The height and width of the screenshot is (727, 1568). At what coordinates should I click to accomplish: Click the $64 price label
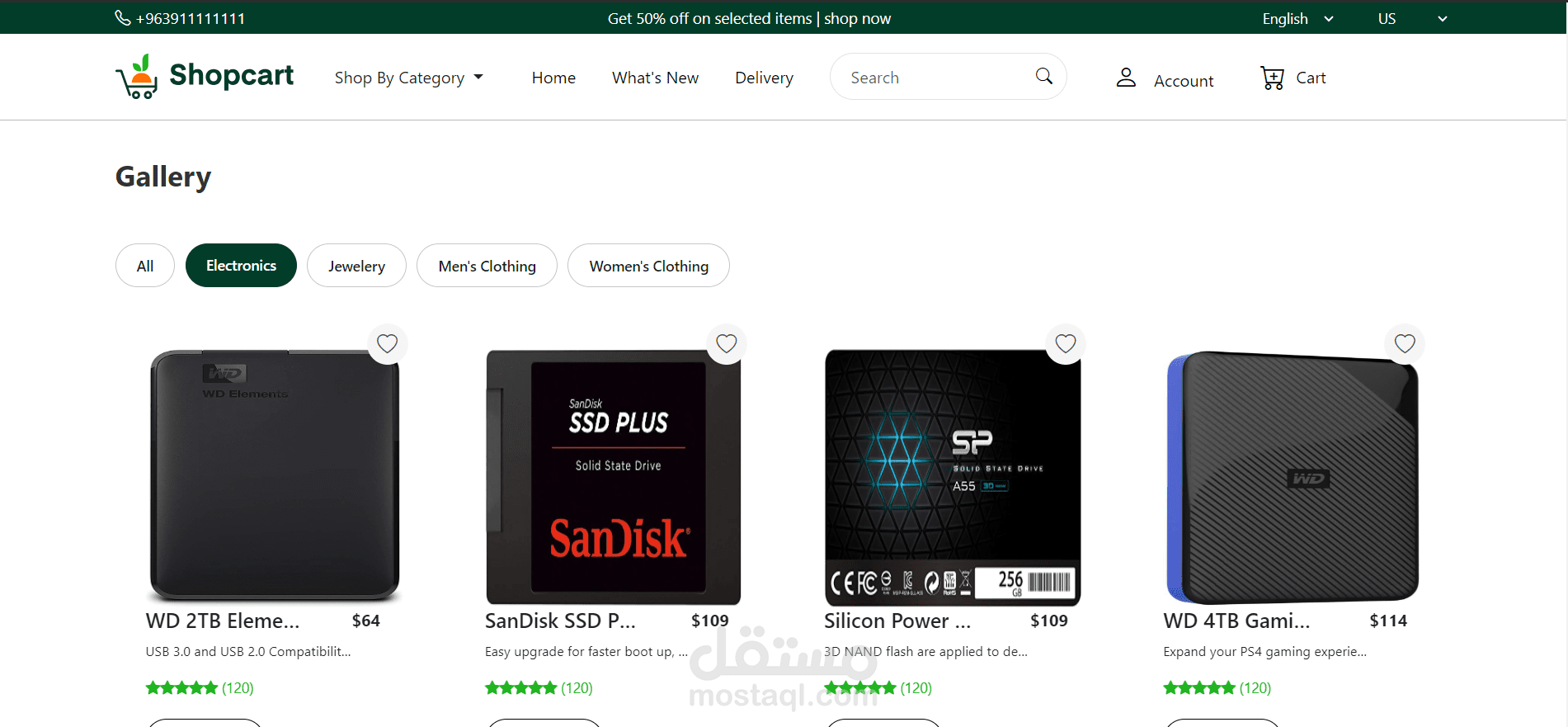click(x=366, y=621)
